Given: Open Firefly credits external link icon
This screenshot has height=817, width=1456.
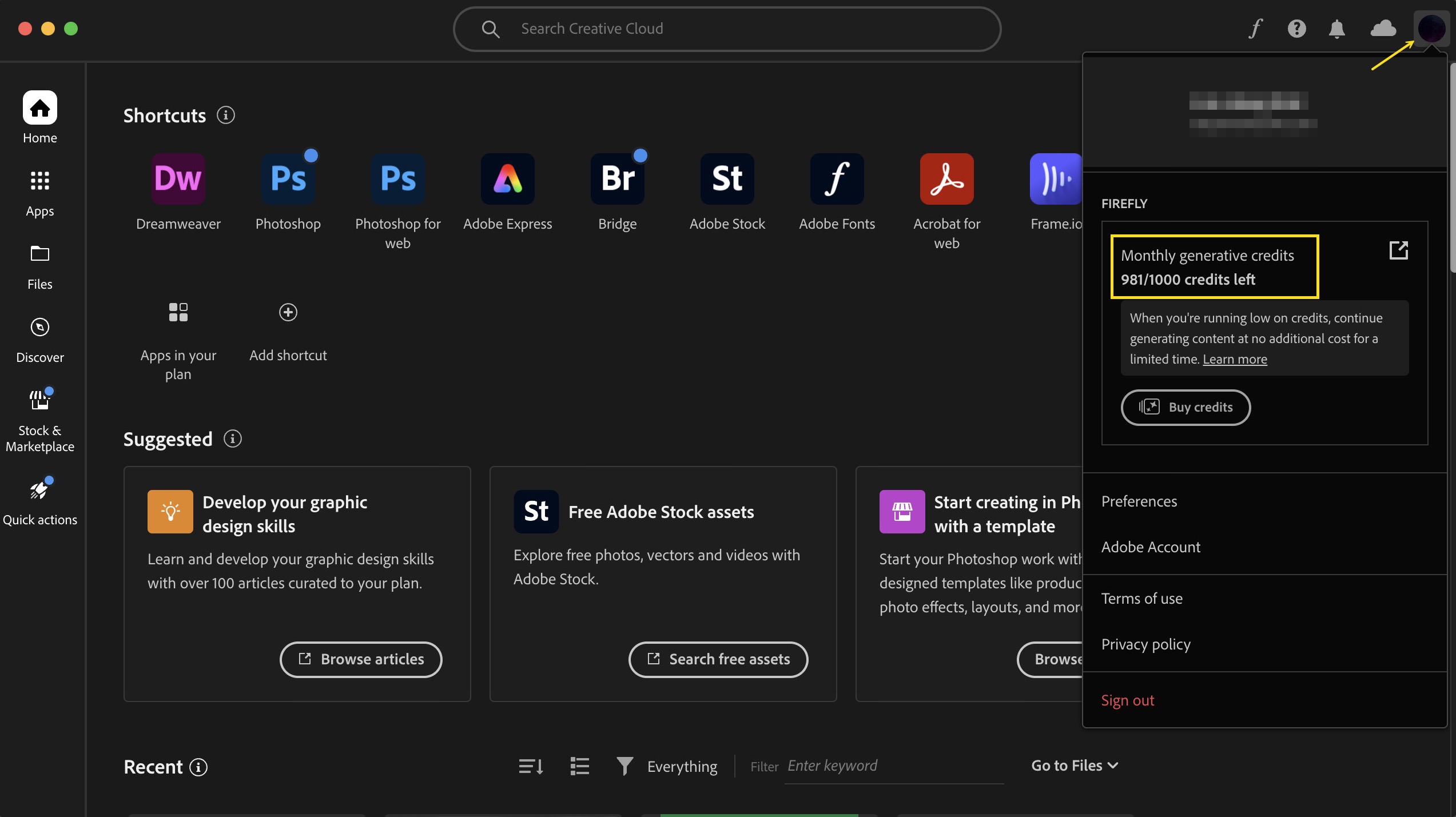Looking at the screenshot, I should 1398,250.
